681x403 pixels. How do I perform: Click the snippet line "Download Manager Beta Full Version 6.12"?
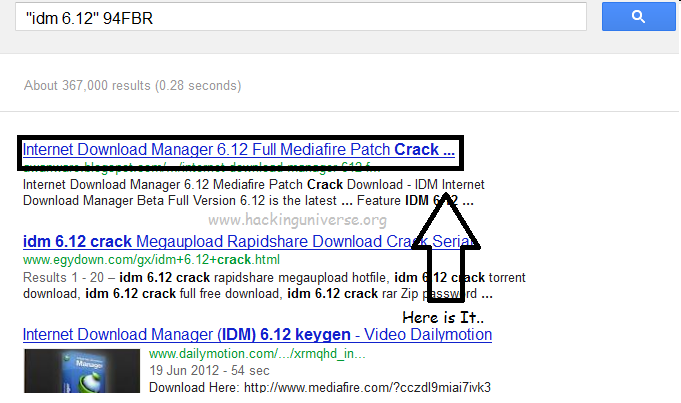[x=248, y=201]
